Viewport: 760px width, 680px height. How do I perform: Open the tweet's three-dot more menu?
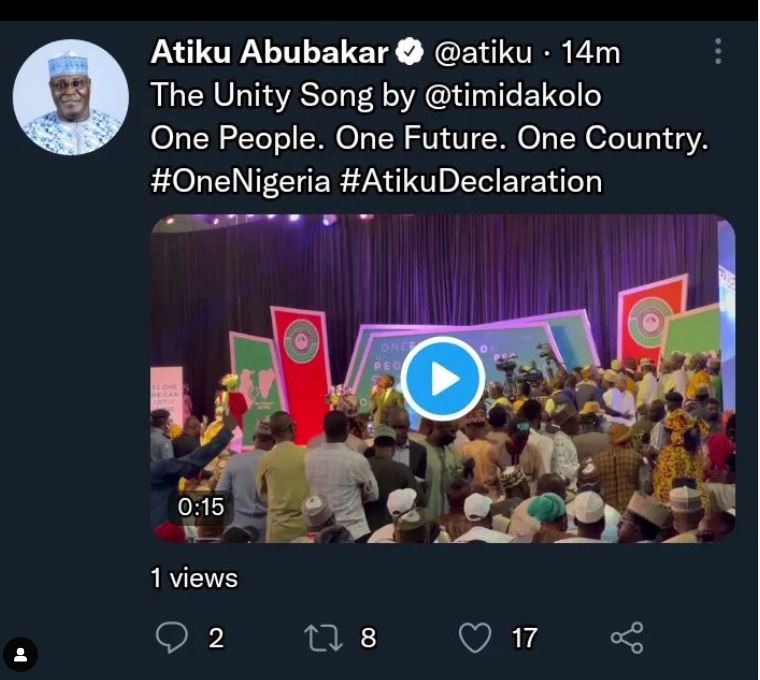717,52
